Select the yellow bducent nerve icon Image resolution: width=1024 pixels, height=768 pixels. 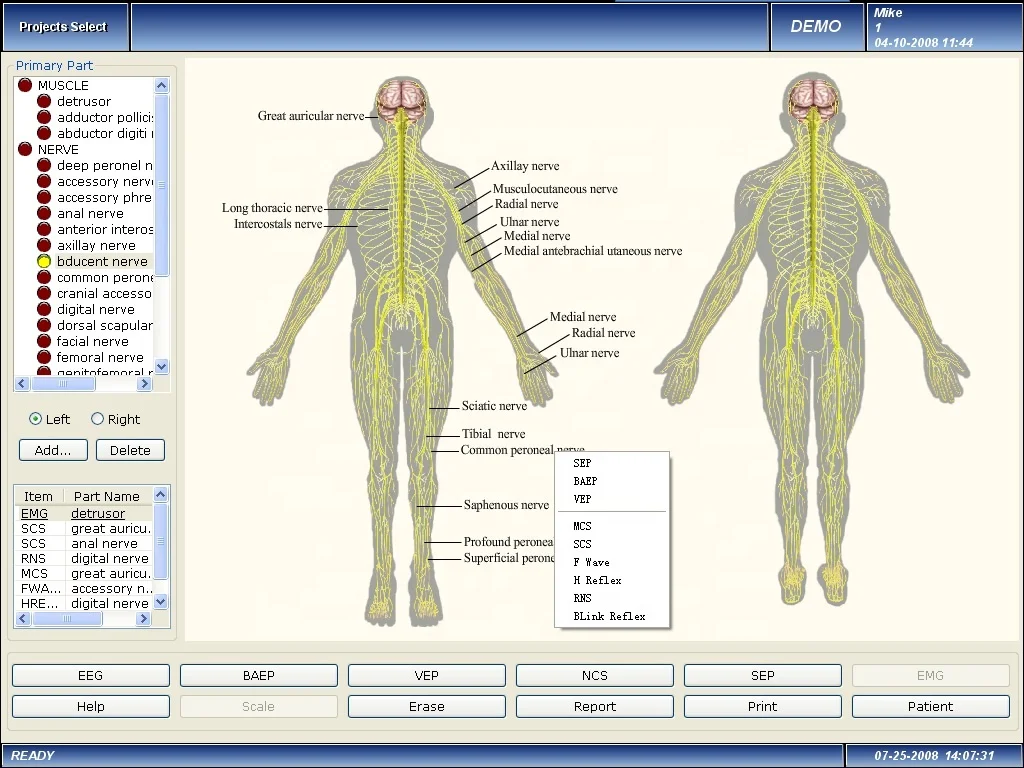tap(44, 261)
